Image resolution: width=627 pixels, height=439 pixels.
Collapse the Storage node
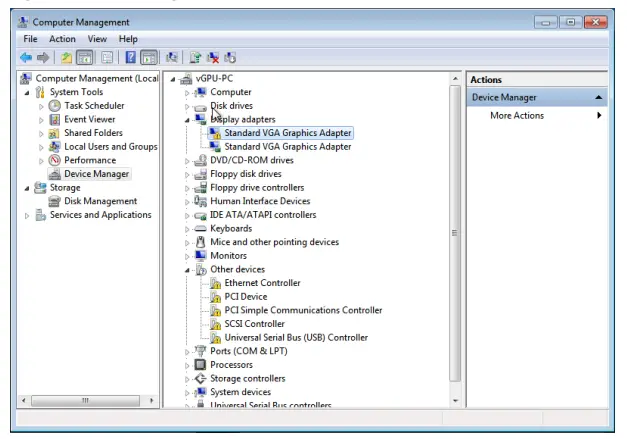tap(27, 188)
